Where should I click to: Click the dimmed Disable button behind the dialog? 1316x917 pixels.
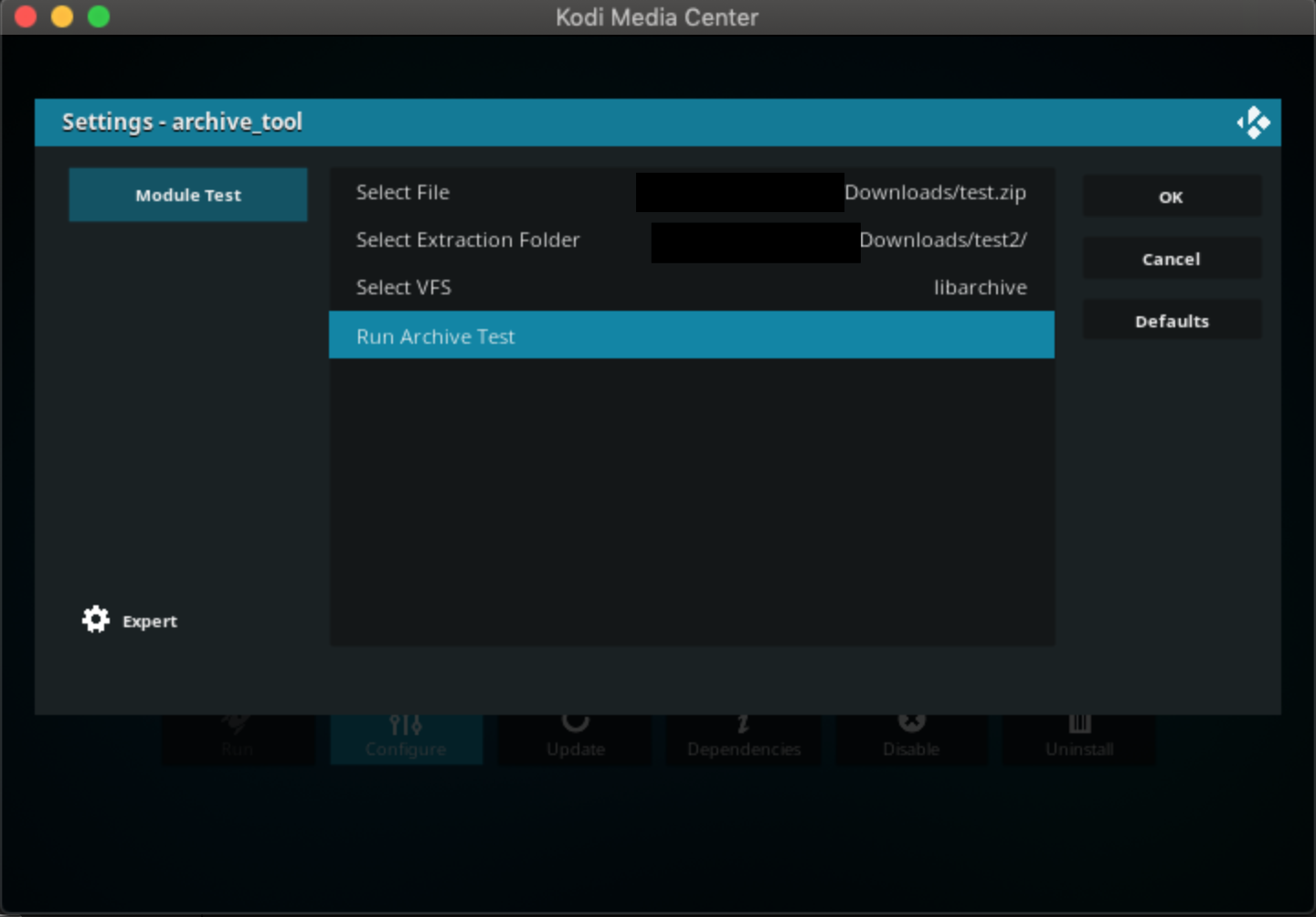[x=911, y=739]
